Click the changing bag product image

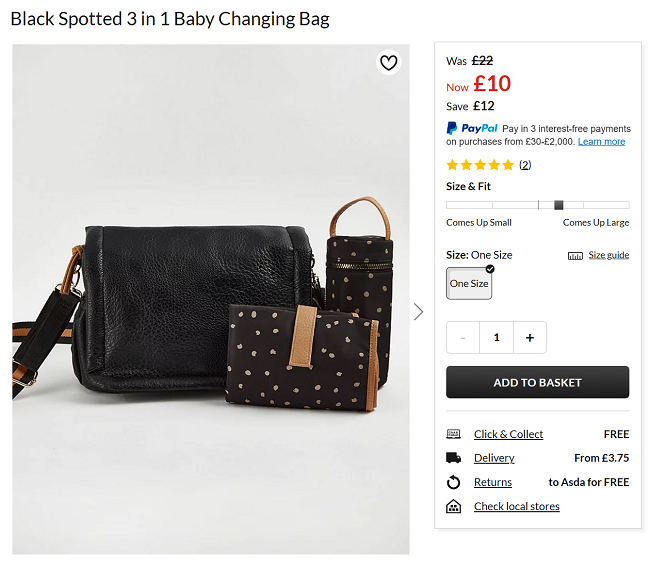[x=211, y=300]
